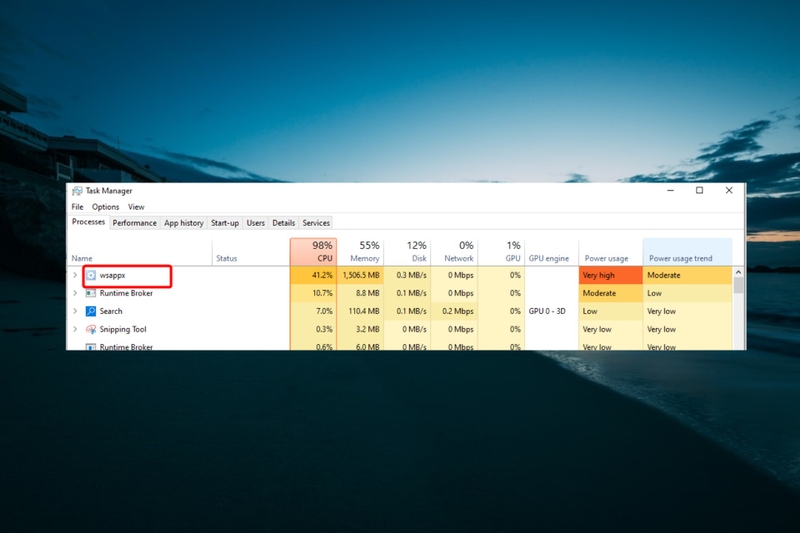Maximize the Task Manager window

point(699,191)
